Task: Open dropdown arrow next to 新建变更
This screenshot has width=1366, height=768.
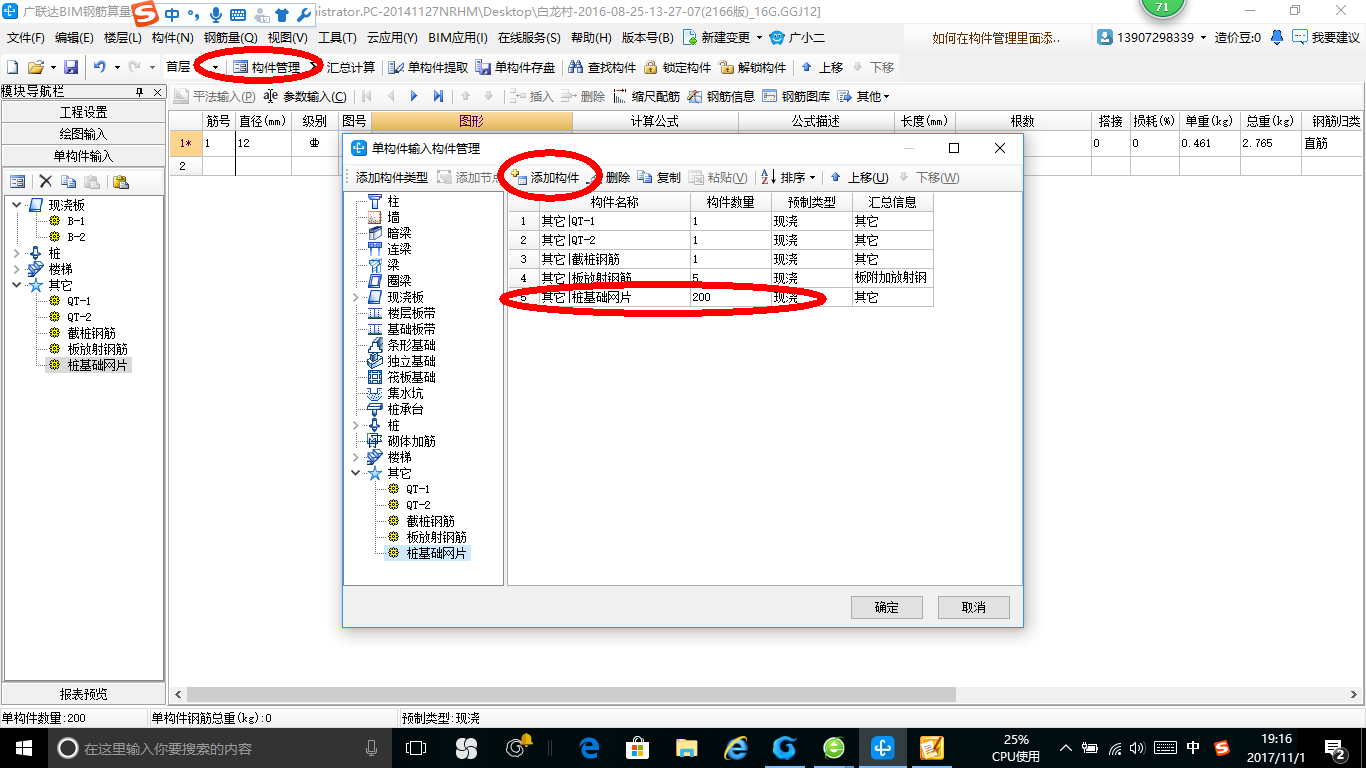Action: point(759,38)
